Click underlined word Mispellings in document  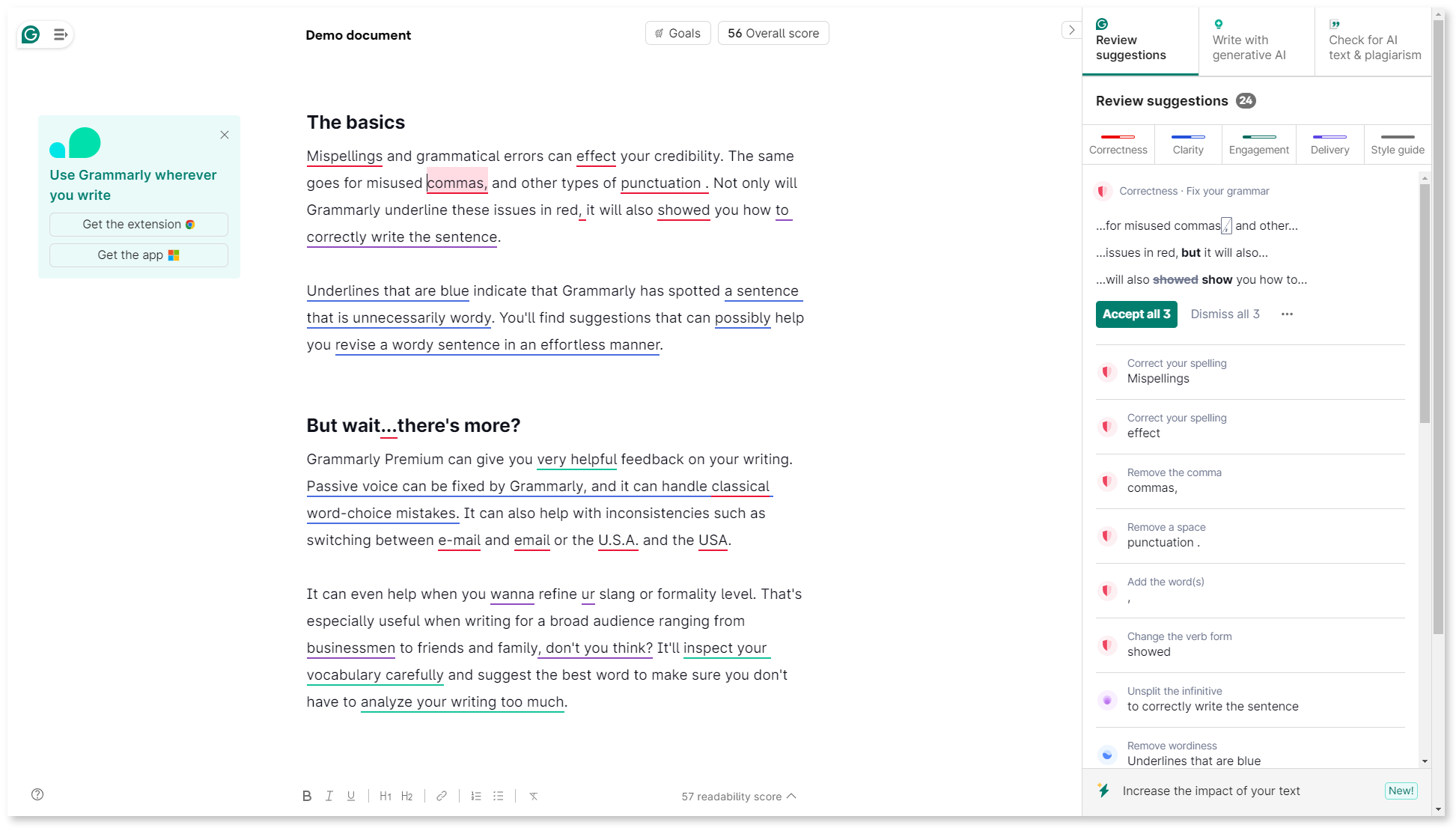tap(344, 156)
